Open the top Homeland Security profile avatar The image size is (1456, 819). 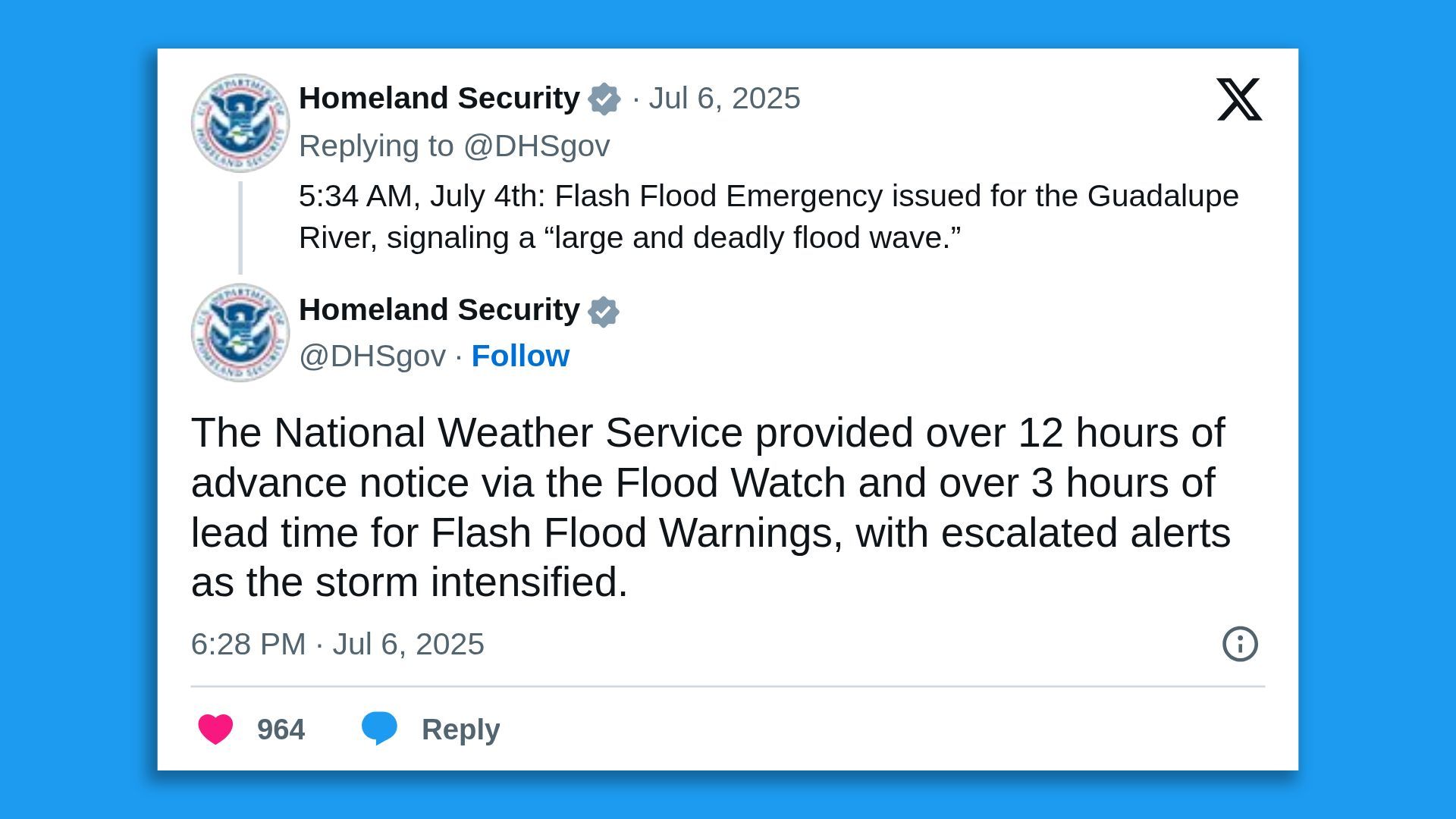click(240, 123)
